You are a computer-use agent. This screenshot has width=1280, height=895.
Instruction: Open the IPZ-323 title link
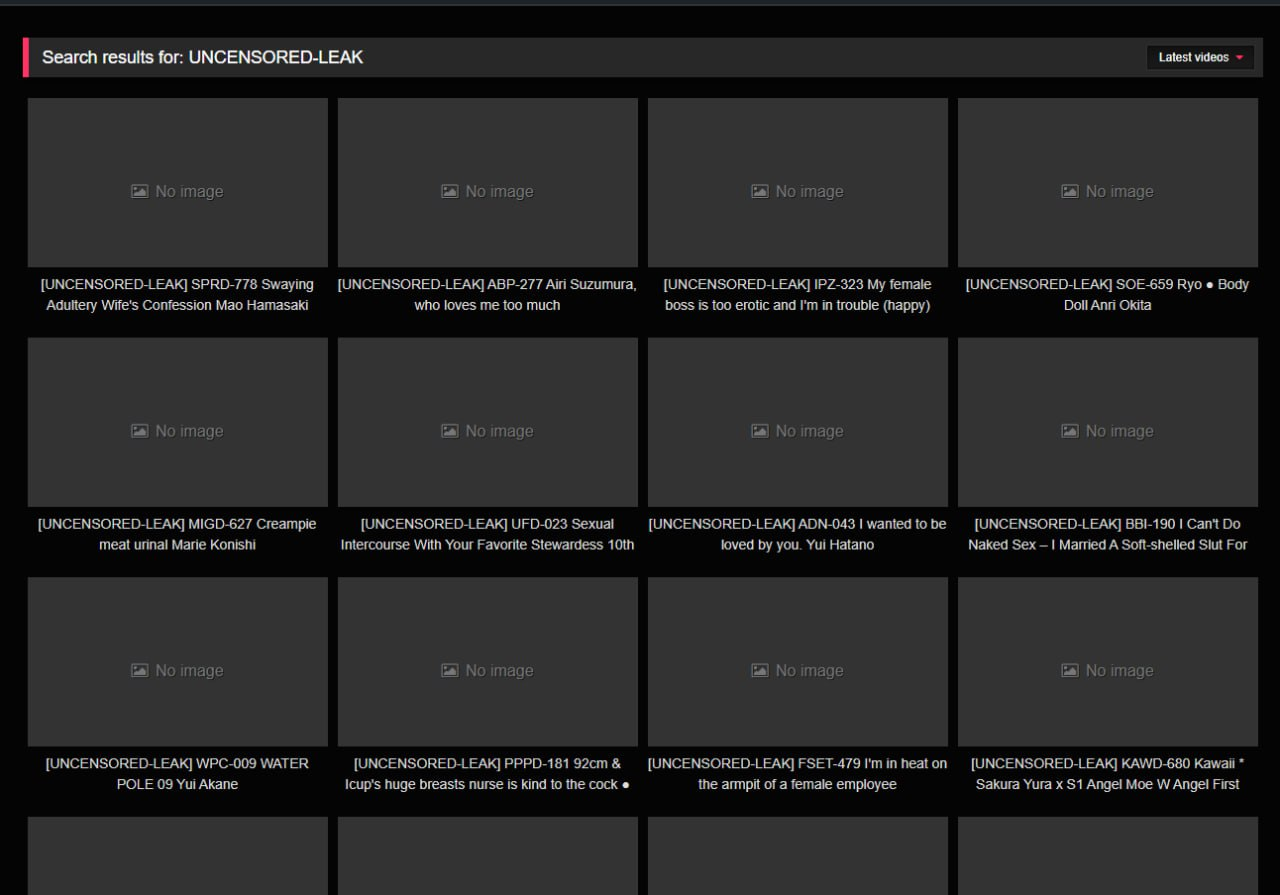pyautogui.click(x=797, y=295)
